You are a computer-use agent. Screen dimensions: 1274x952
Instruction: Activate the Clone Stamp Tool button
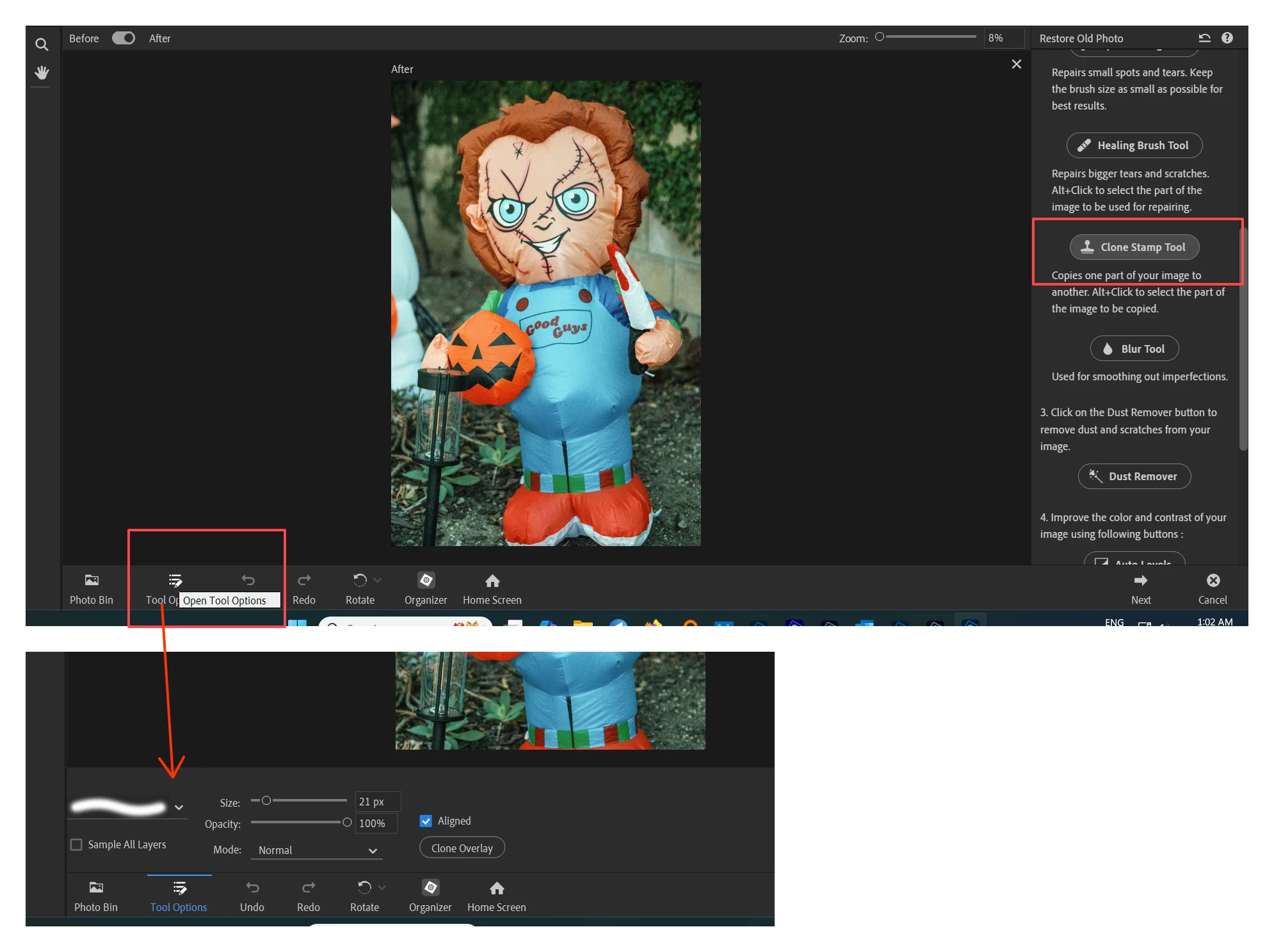coord(1134,247)
